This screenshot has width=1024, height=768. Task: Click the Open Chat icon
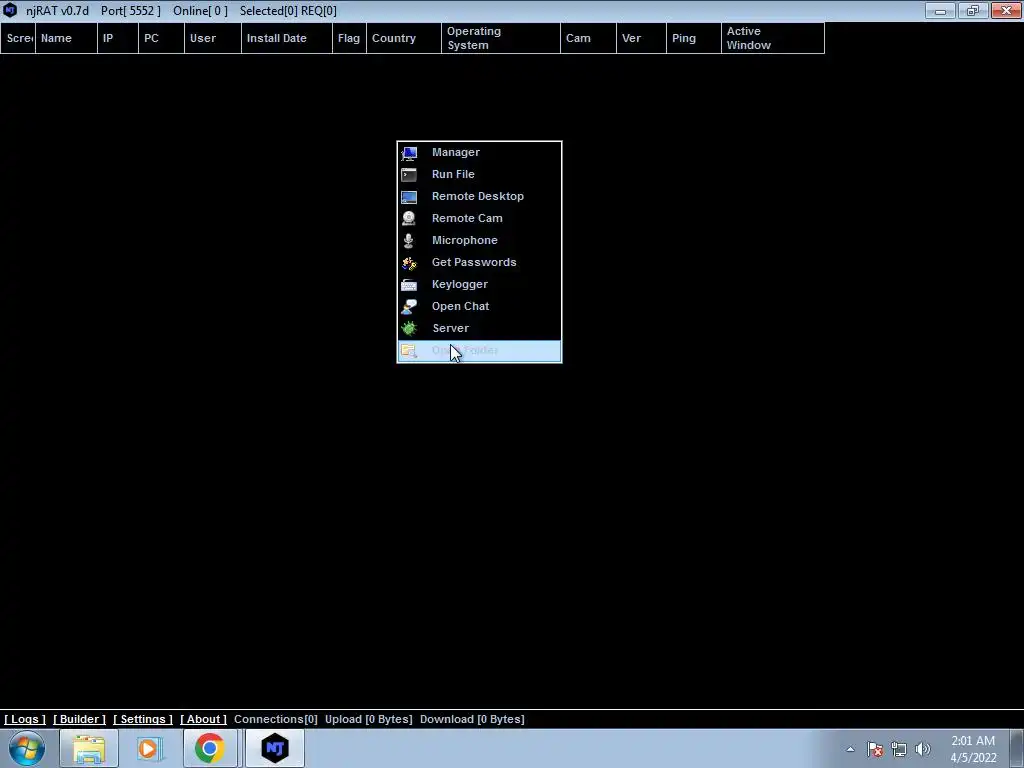tap(409, 306)
